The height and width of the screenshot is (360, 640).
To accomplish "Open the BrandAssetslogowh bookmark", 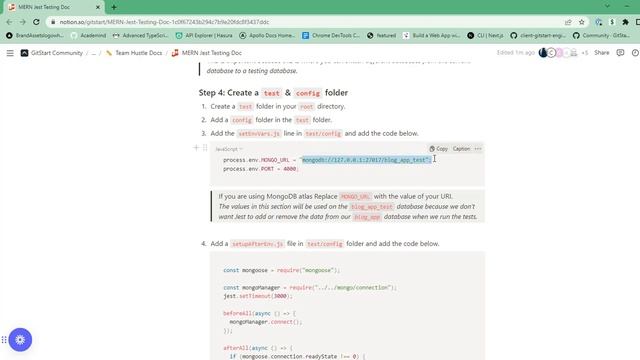I will pyautogui.click(x=35, y=36).
